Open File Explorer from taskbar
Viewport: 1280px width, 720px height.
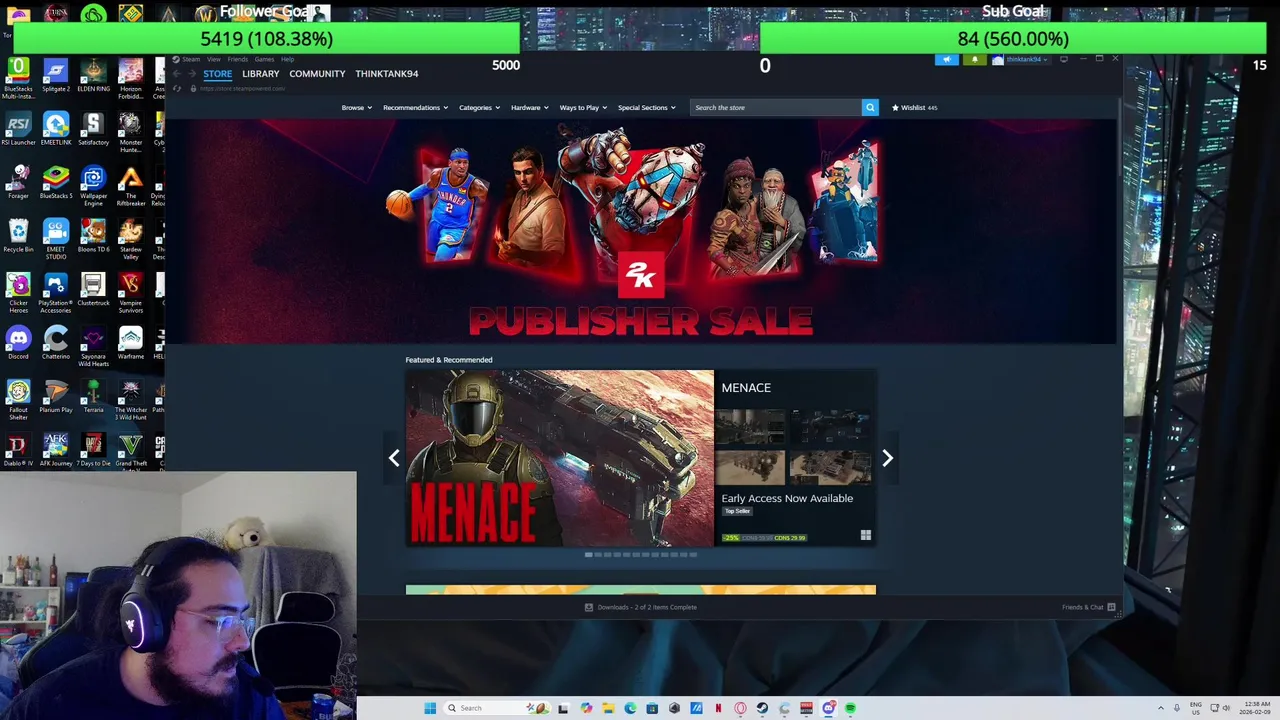pos(608,708)
